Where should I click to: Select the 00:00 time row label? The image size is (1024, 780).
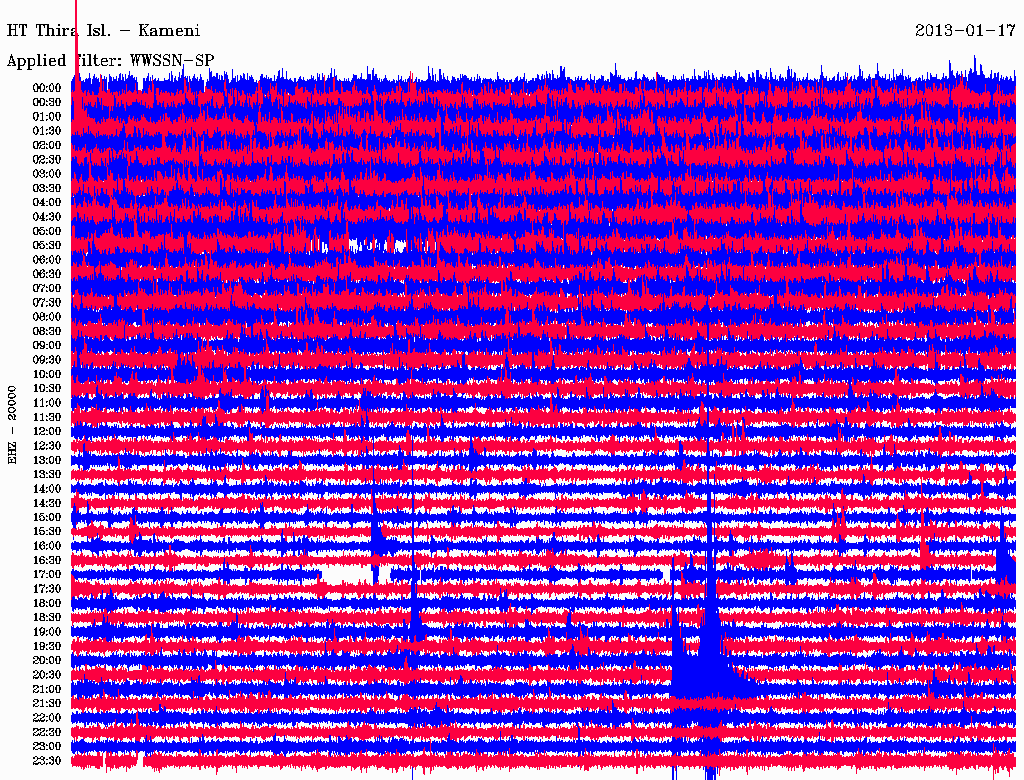point(47,88)
